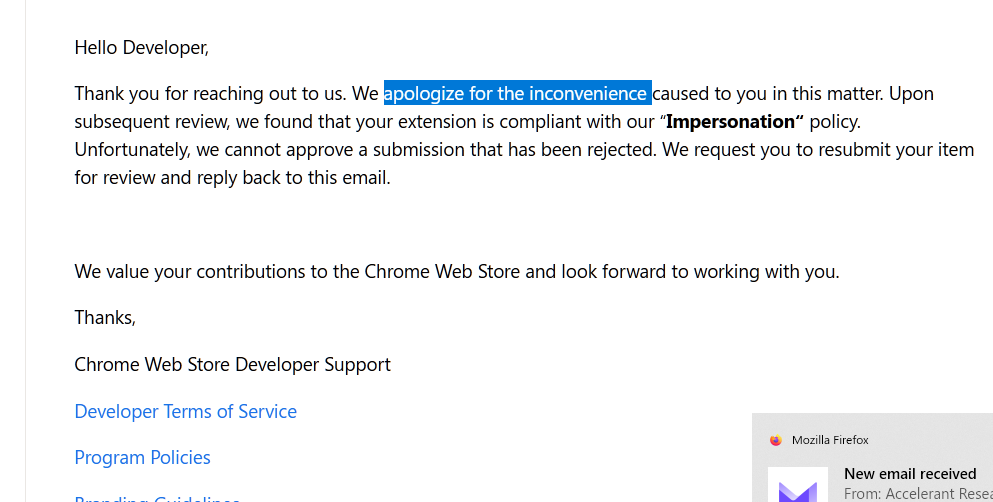Open the New email received notification title

pyautogui.click(x=910, y=474)
